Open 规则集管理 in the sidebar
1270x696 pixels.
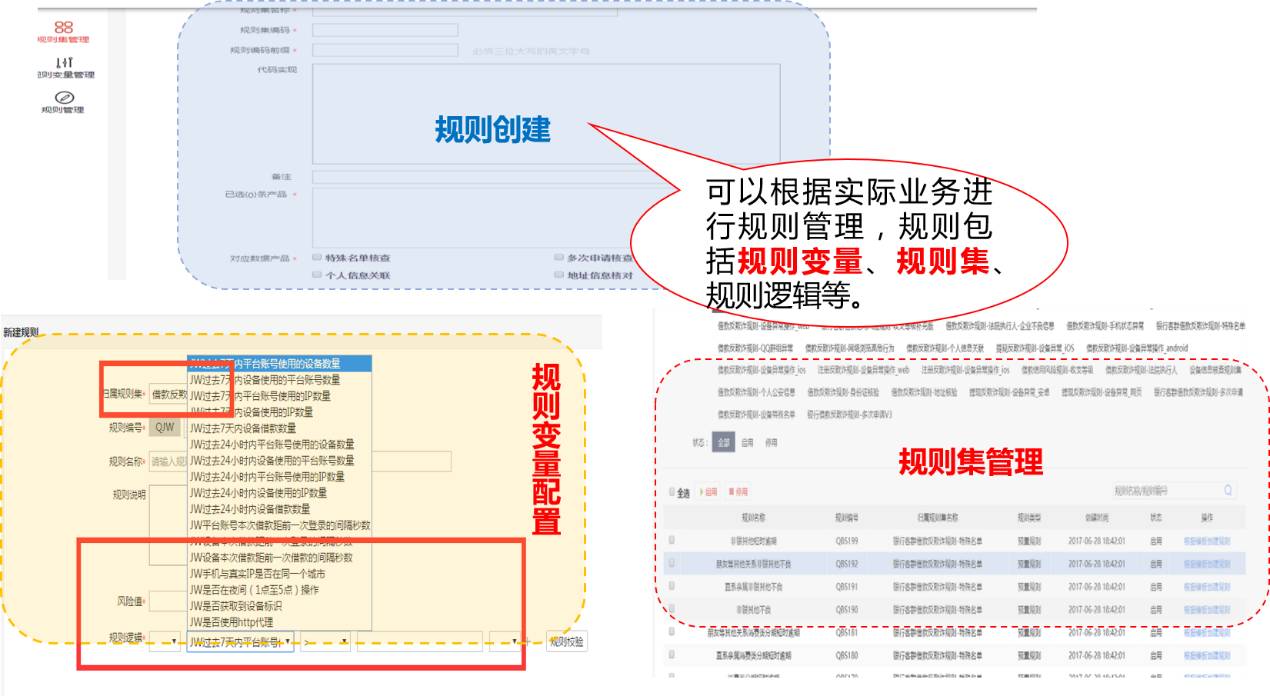[x=63, y=32]
